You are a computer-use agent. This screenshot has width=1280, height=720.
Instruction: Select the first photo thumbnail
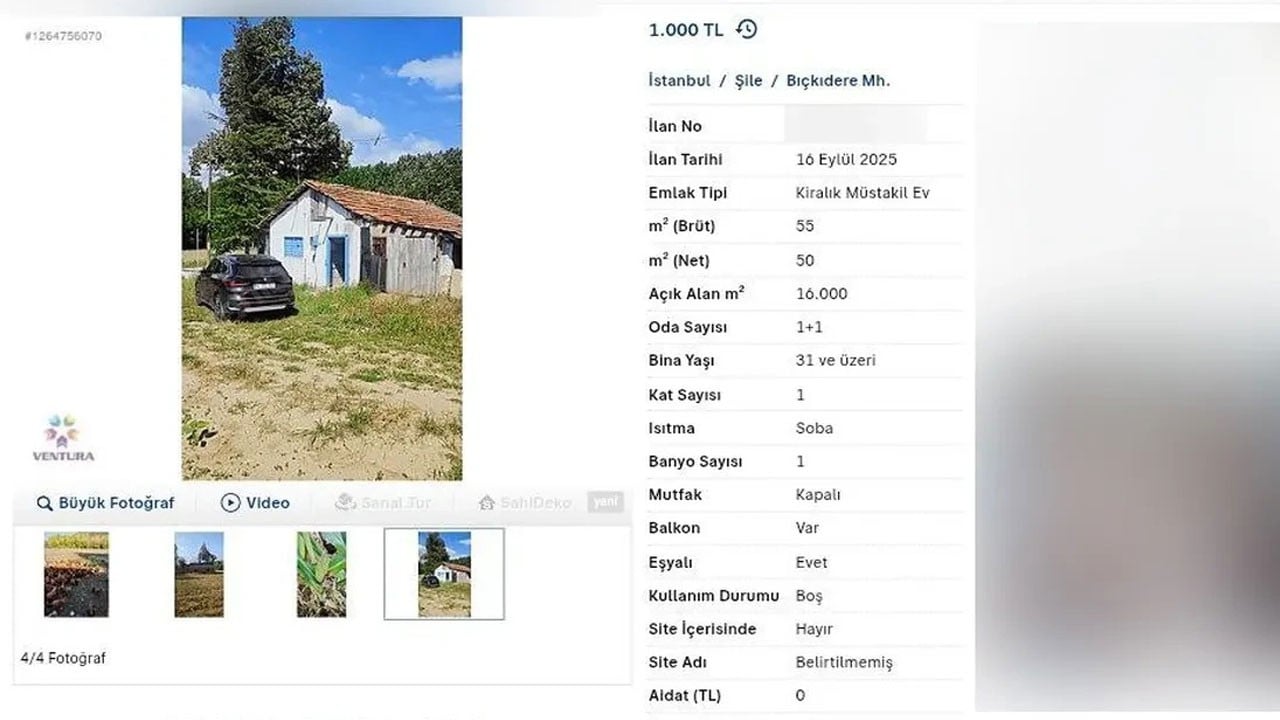tap(76, 574)
